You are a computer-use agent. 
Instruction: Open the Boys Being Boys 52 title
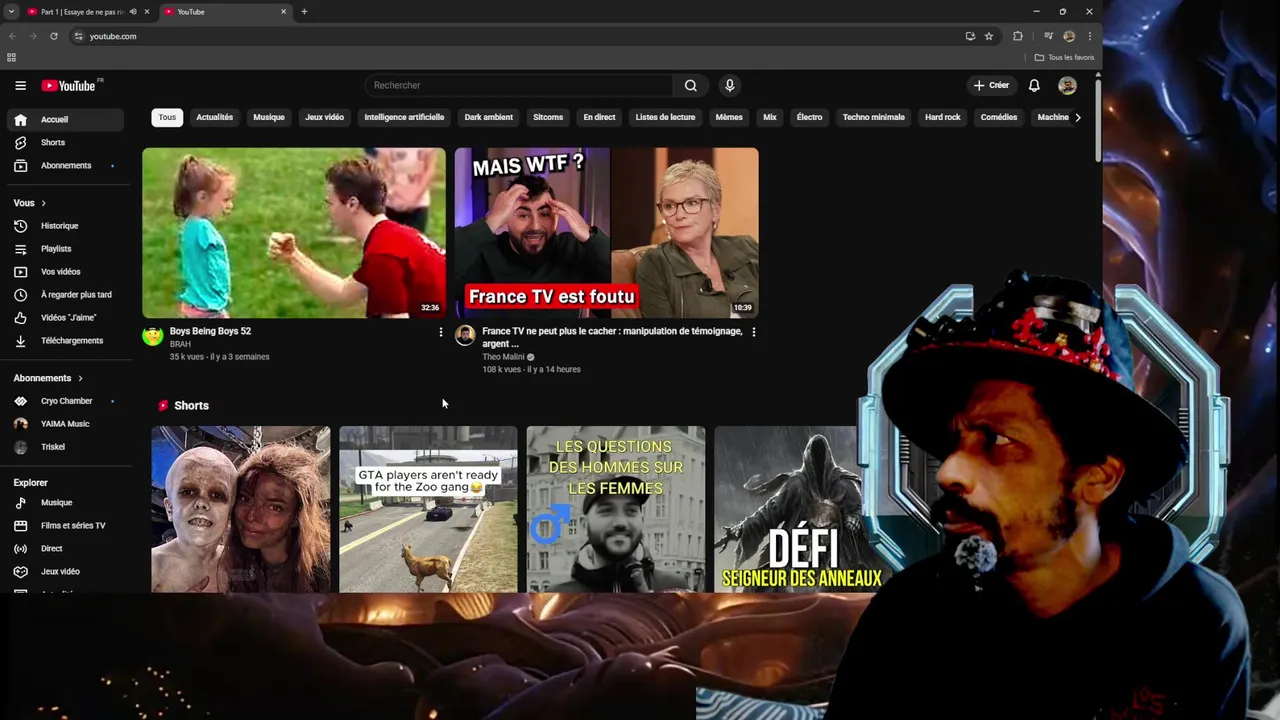click(x=210, y=331)
